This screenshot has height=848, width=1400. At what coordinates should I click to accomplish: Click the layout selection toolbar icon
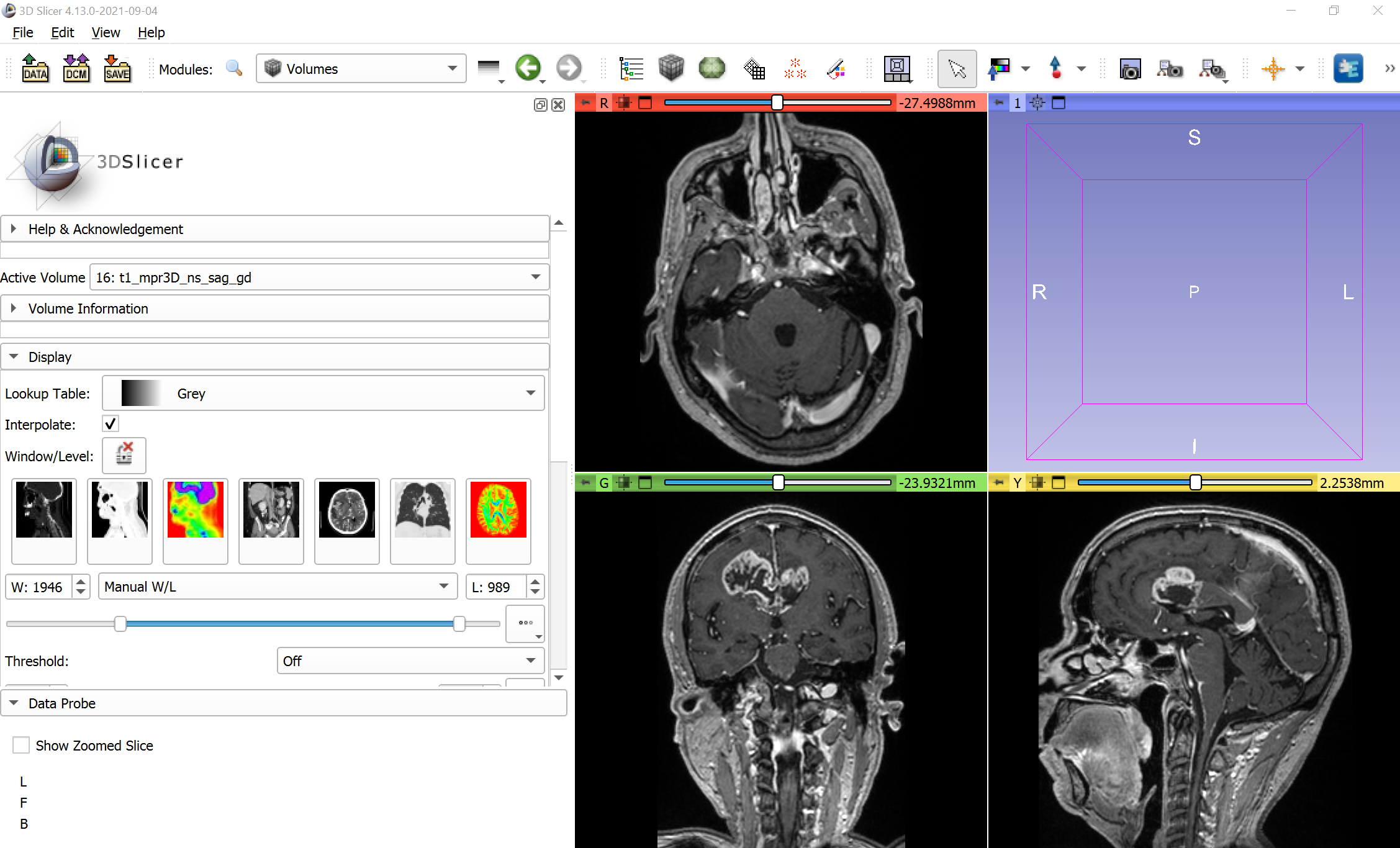click(x=897, y=68)
